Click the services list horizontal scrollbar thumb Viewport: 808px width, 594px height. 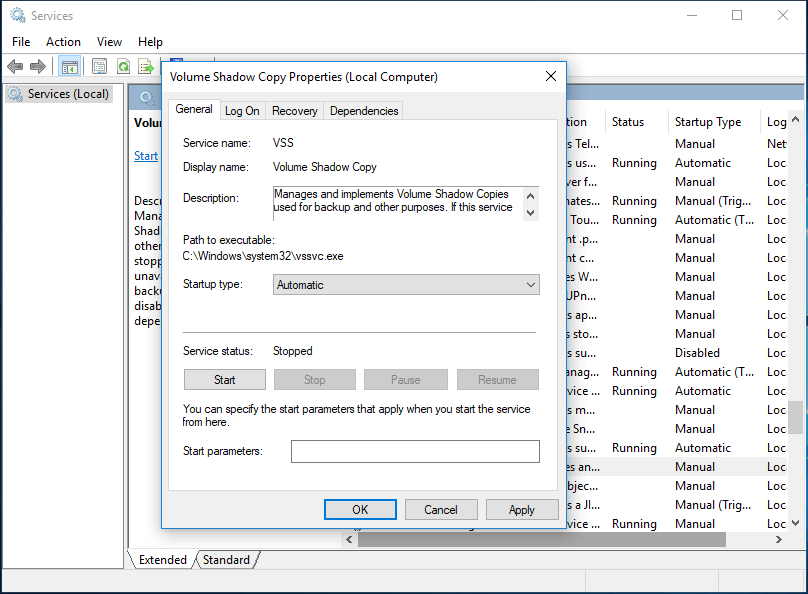pyautogui.click(x=542, y=539)
